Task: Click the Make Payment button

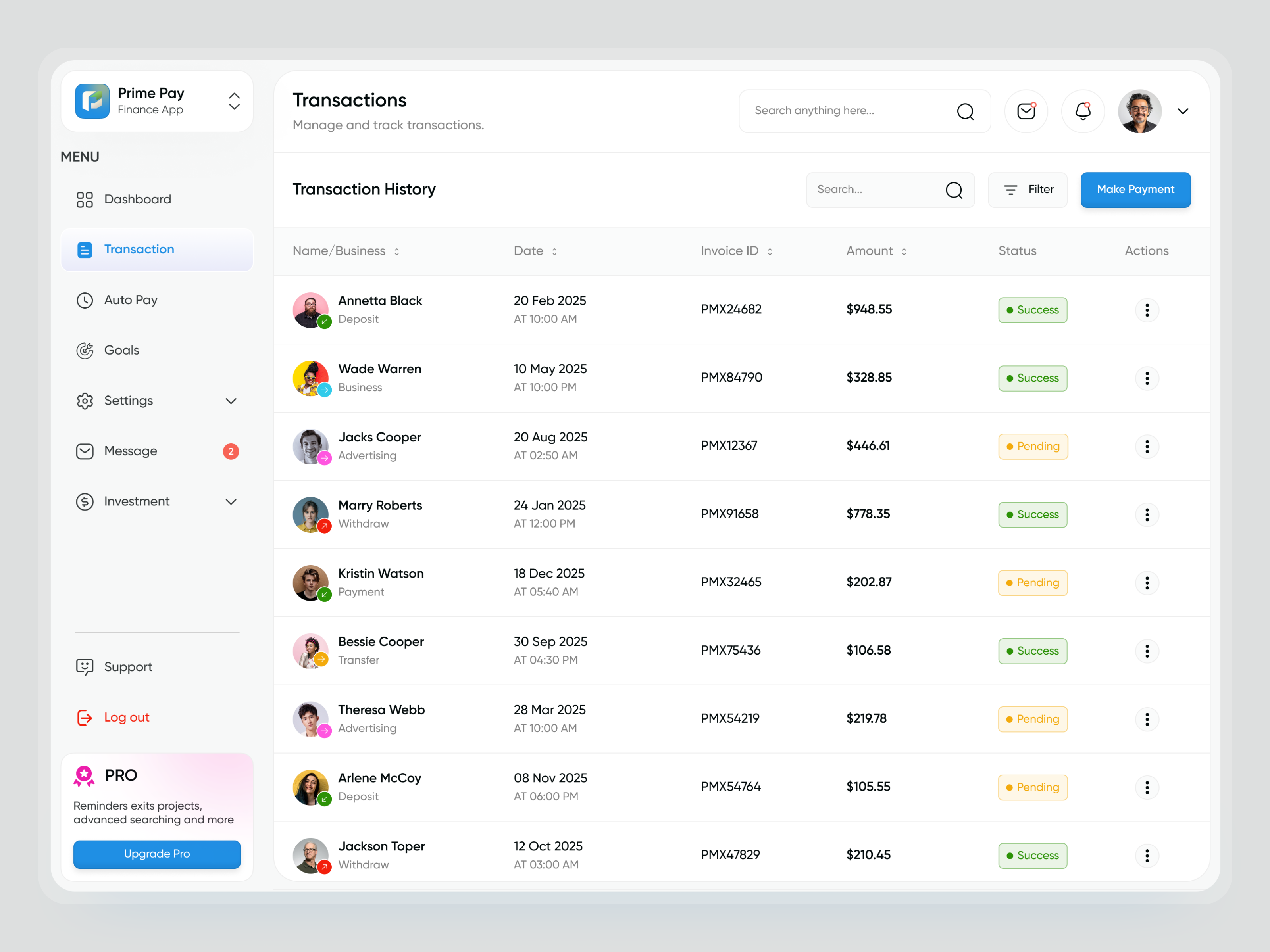Action: (x=1135, y=190)
